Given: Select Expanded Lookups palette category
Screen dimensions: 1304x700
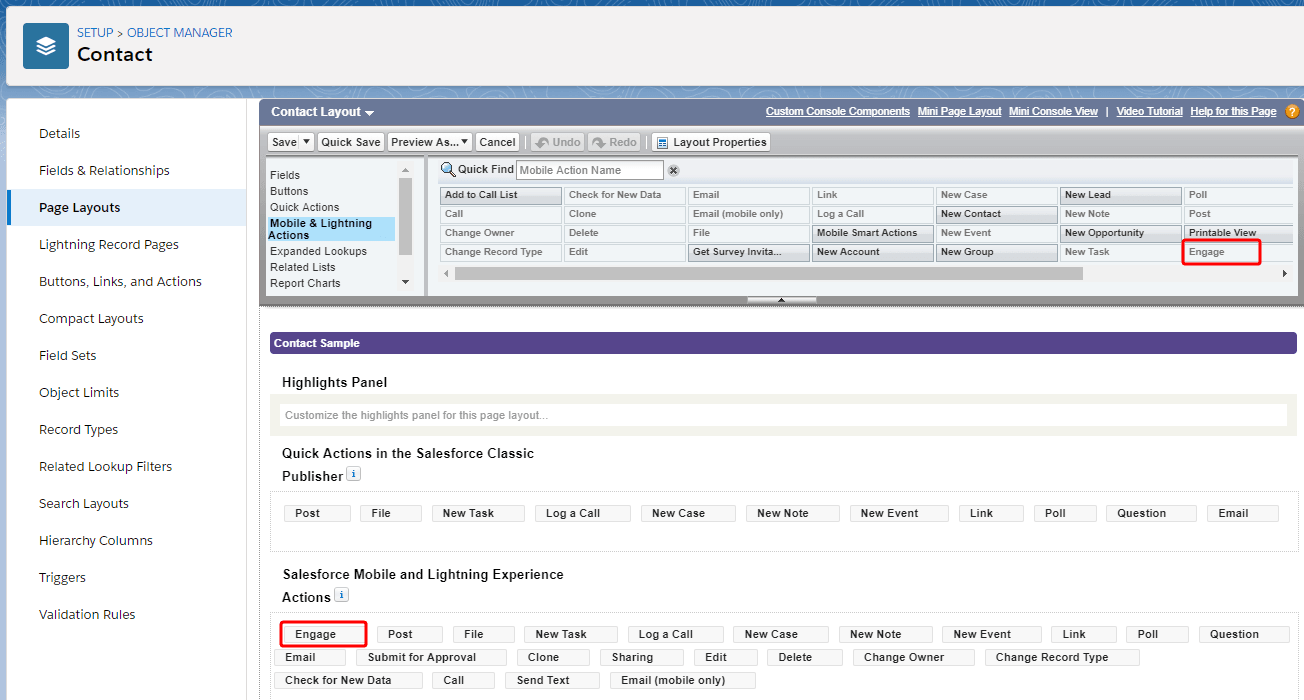Looking at the screenshot, I should point(318,251).
